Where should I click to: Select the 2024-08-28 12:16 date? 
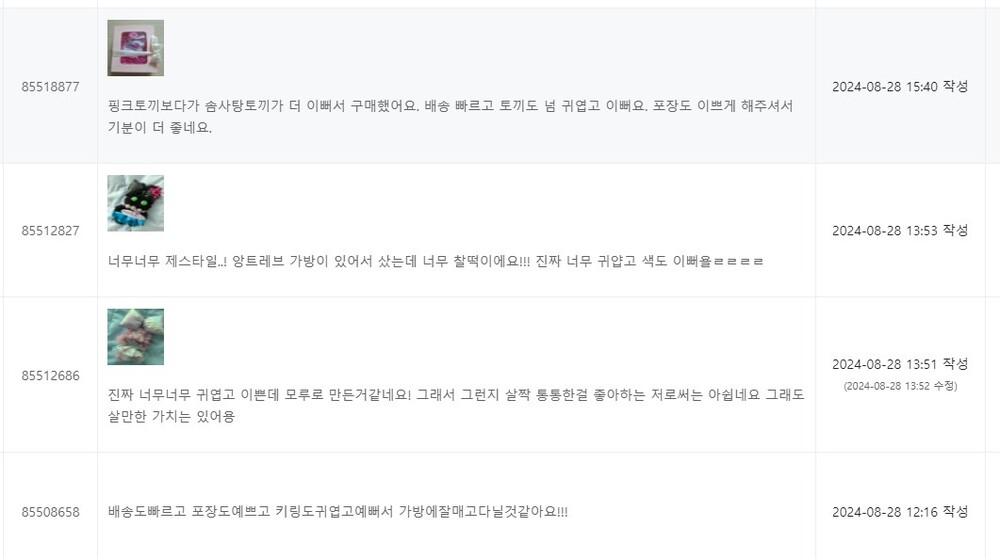tap(884, 512)
